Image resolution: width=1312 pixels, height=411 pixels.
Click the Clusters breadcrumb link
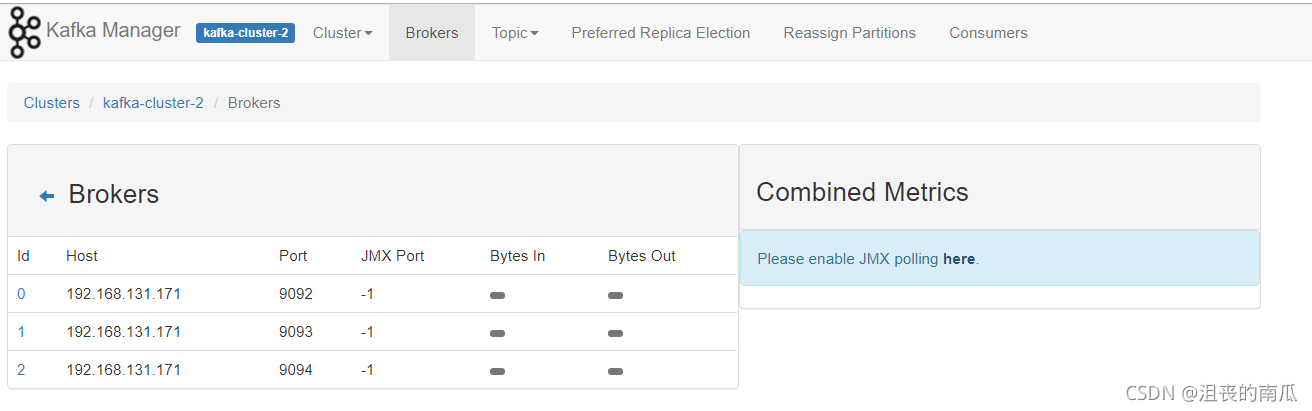(x=52, y=103)
